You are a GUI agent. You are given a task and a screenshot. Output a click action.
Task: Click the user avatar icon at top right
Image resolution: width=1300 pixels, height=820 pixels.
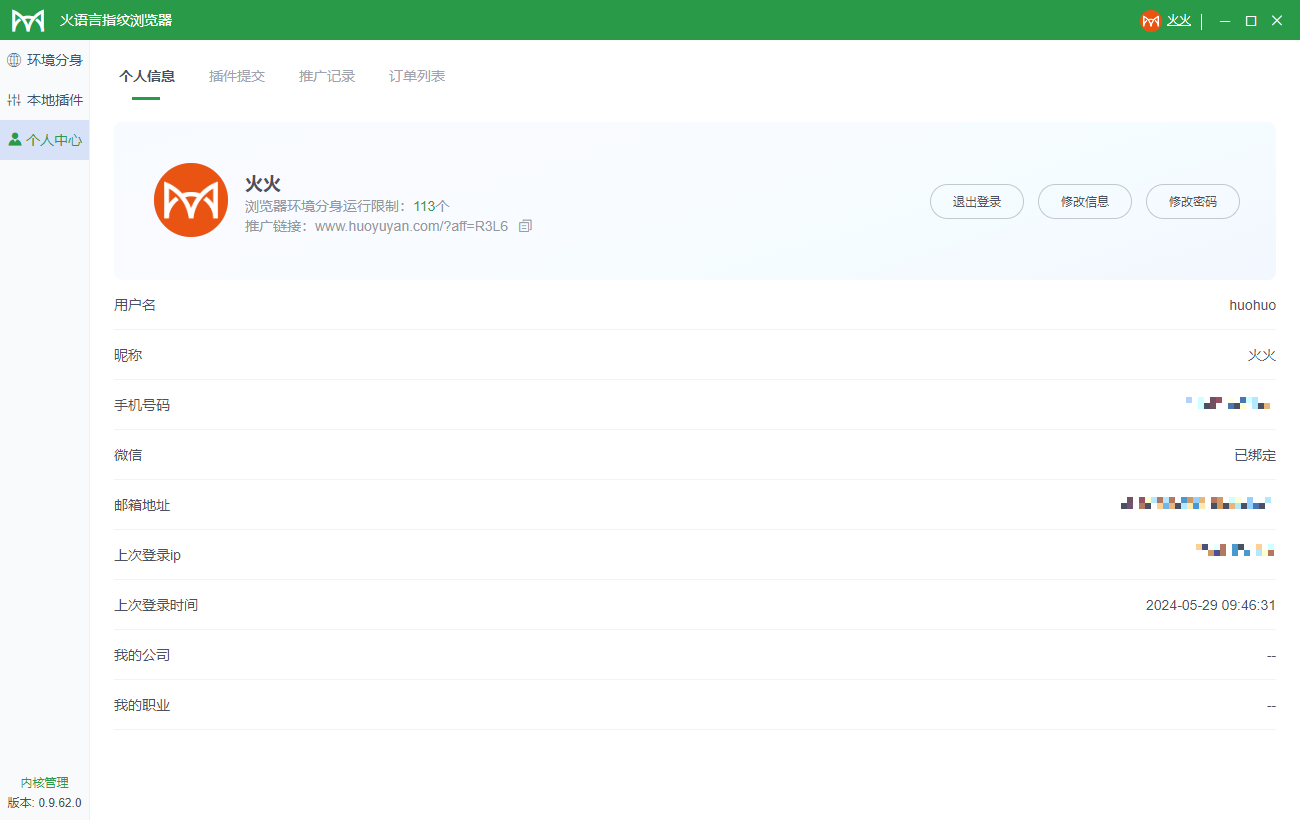[x=1151, y=19]
